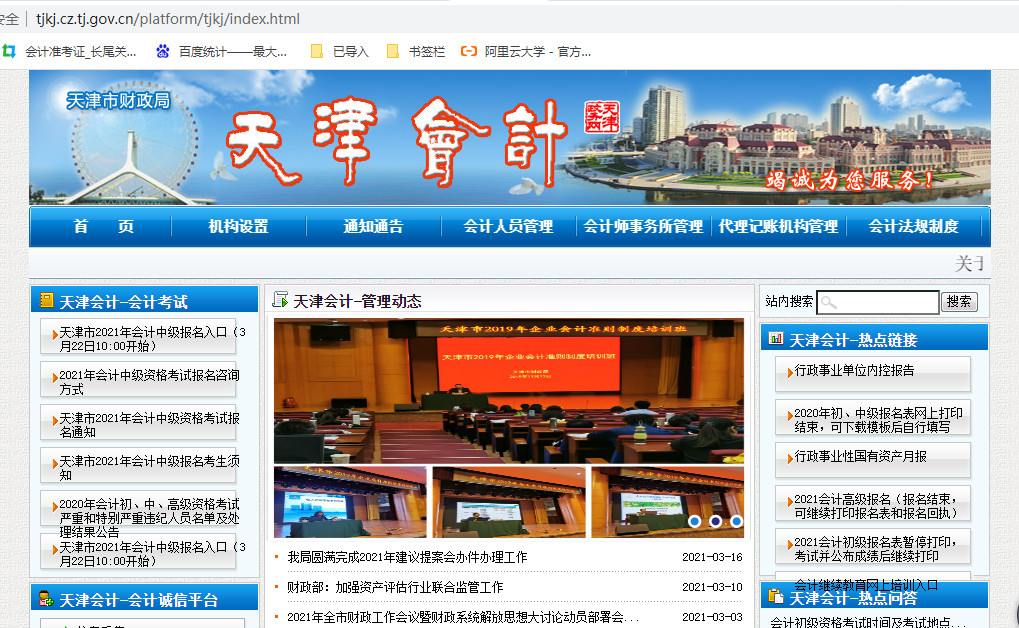Click the 百度统计 bookmark paw icon
This screenshot has height=628, width=1019.
pyautogui.click(x=163, y=51)
